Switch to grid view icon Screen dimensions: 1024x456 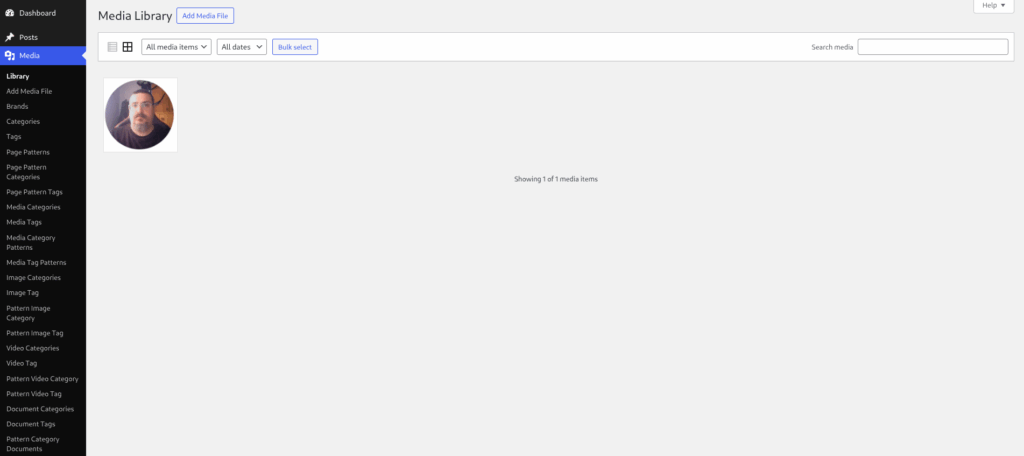point(128,47)
